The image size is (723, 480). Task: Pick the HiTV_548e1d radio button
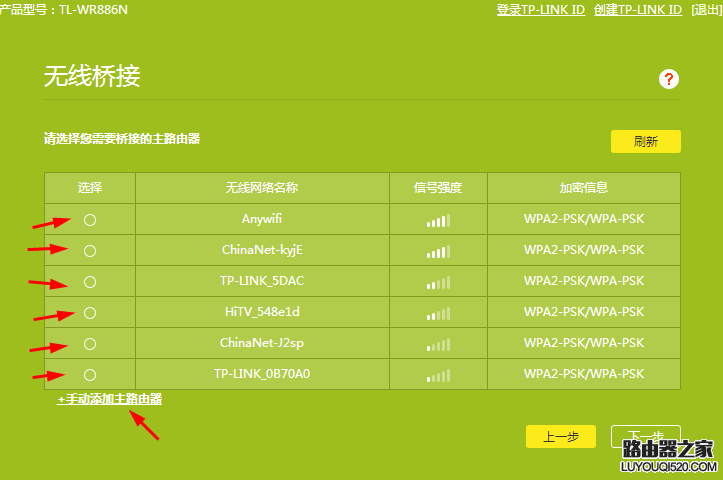coord(90,313)
